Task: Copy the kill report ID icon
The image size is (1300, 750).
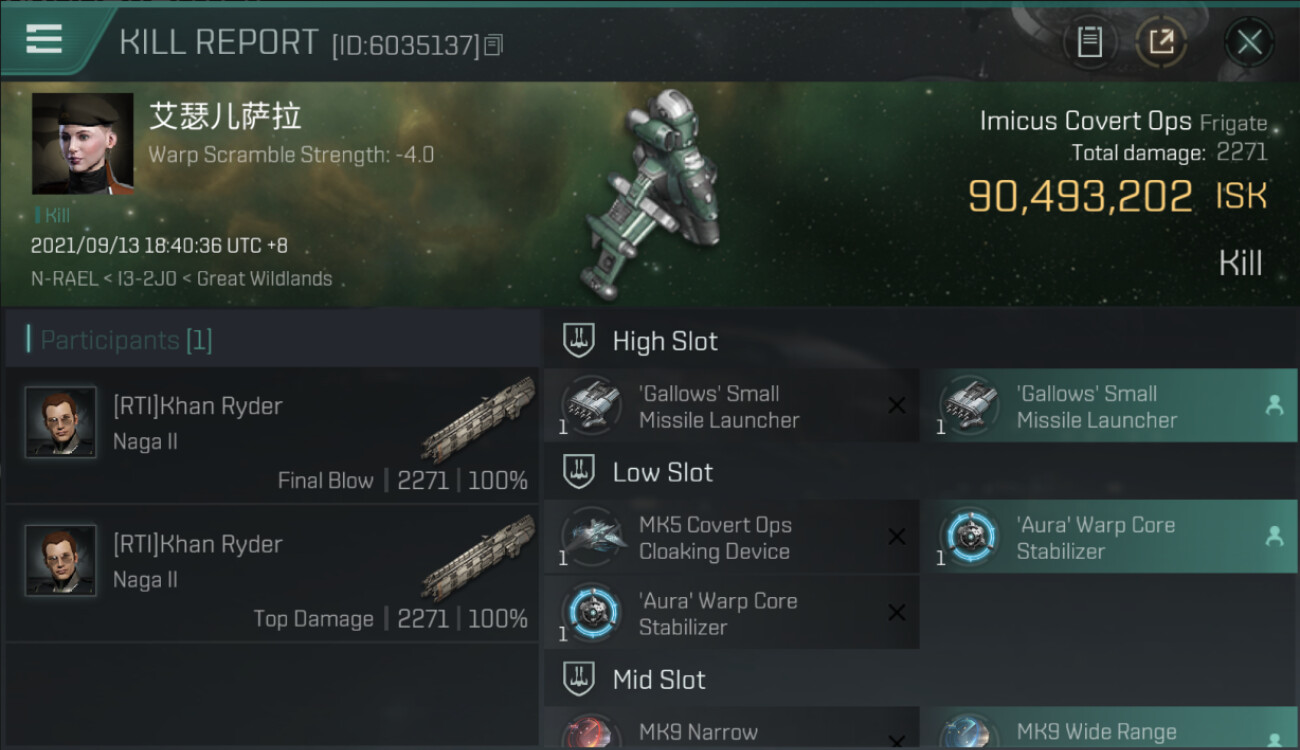Action: [x=493, y=44]
